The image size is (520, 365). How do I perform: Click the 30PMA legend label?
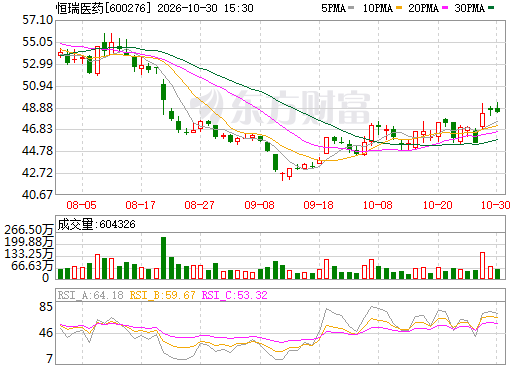point(469,8)
